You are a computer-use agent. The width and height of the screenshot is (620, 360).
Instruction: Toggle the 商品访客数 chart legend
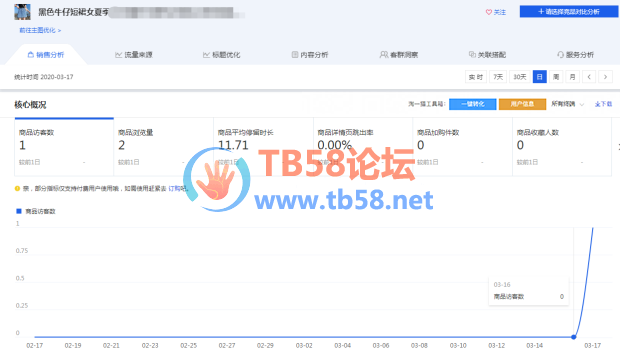click(x=36, y=211)
